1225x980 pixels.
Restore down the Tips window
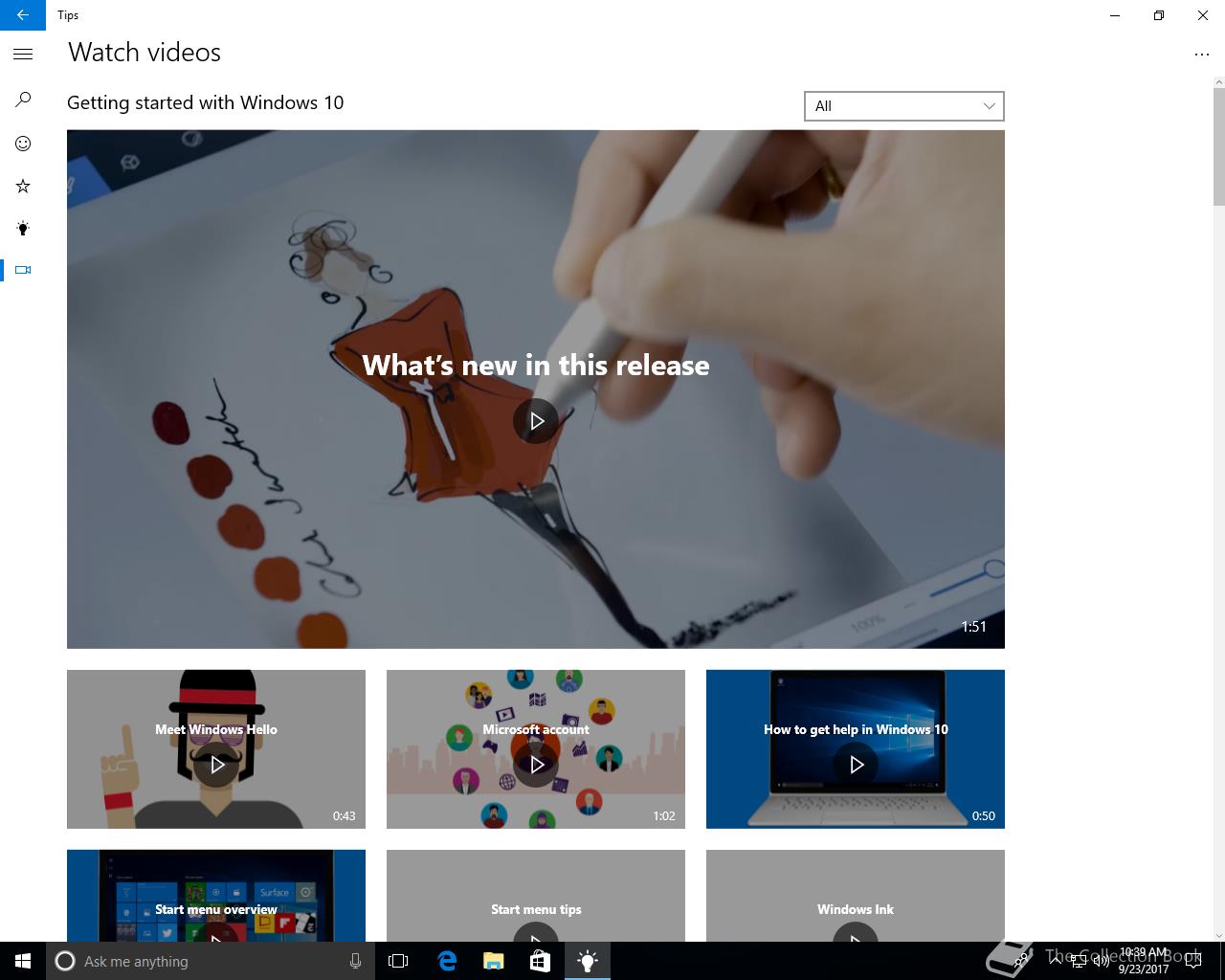coord(1159,15)
